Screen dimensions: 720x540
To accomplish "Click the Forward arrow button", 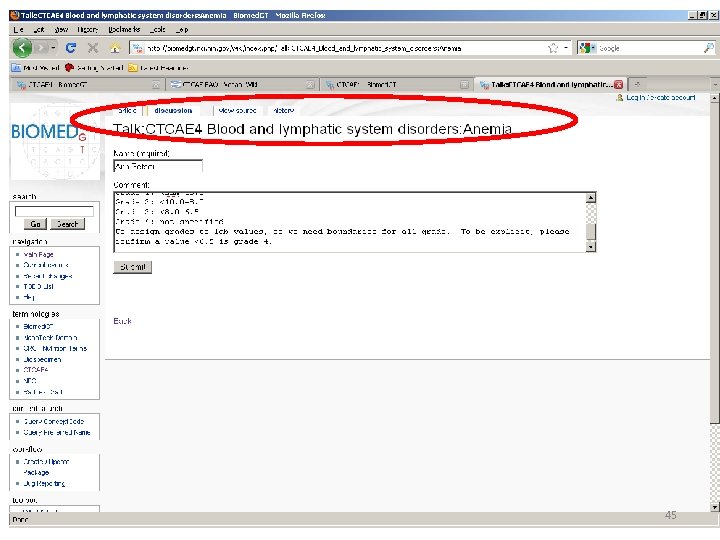I will pos(41,48).
